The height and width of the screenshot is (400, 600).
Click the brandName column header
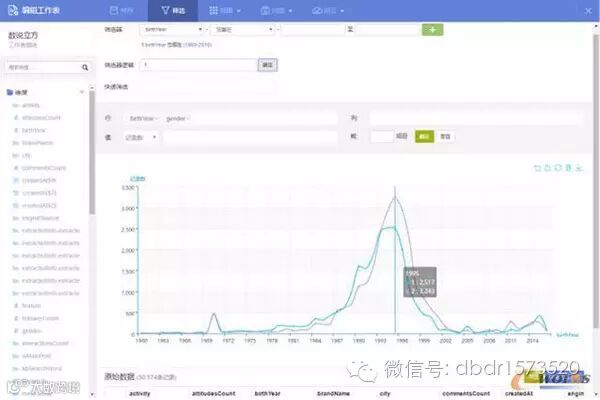coord(333,393)
